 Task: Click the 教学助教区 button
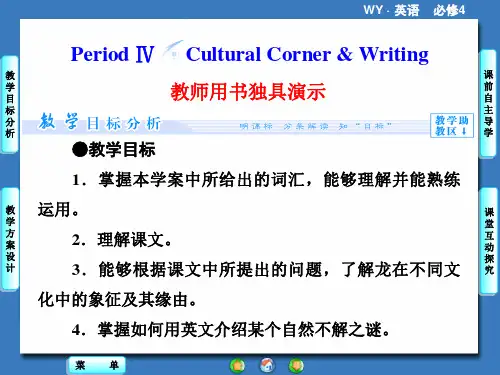click(452, 125)
